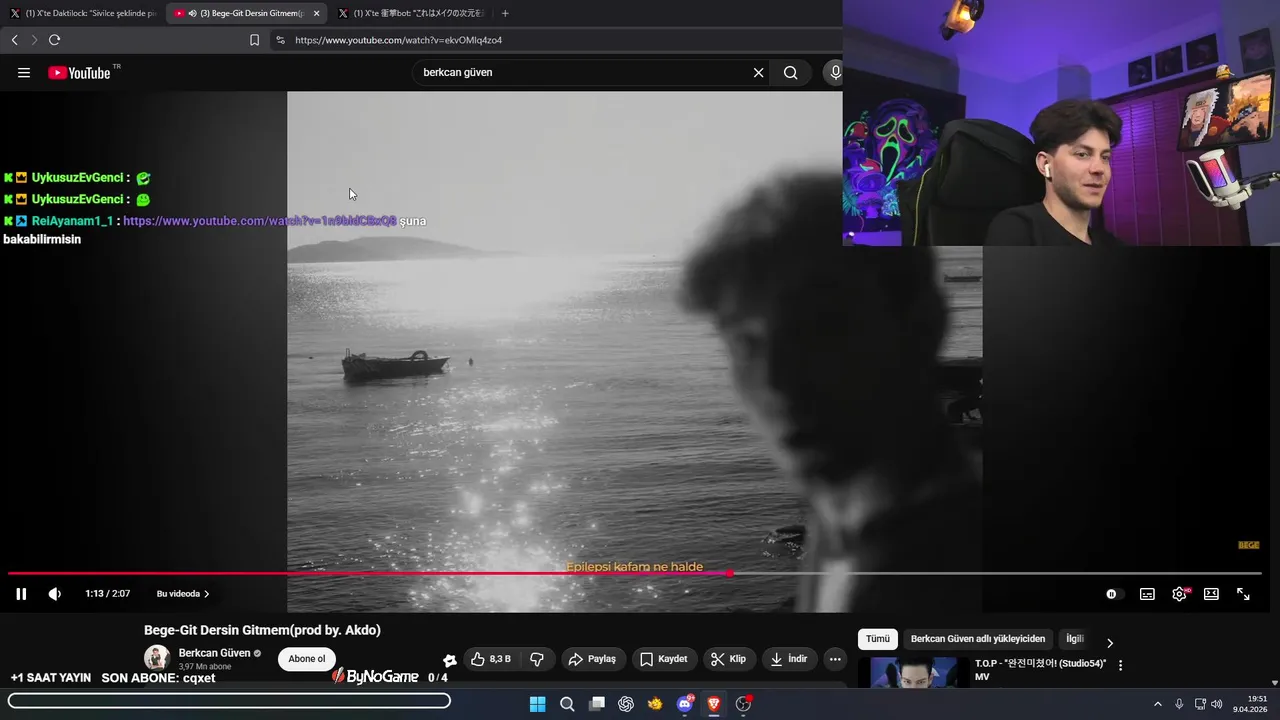Clear the search box text
1280x720 pixels.
point(758,73)
